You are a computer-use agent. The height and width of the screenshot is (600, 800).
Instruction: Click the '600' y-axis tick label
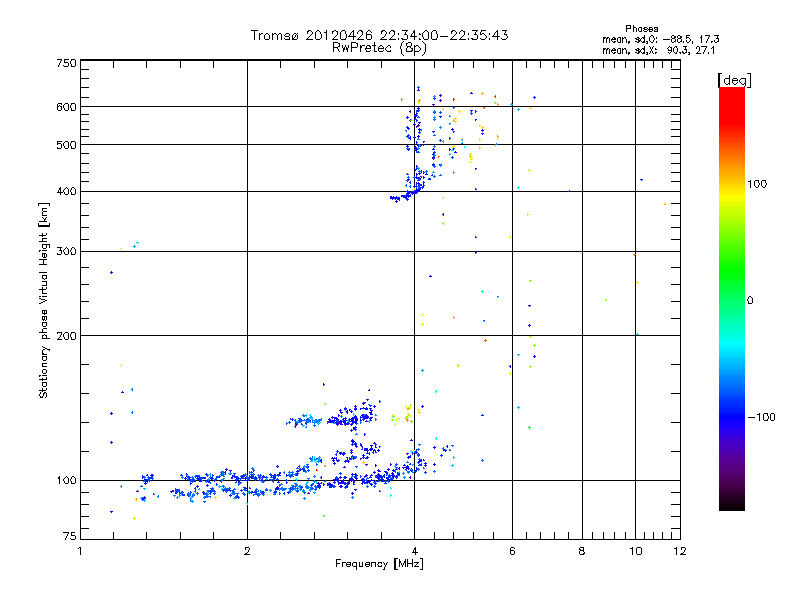[66, 107]
